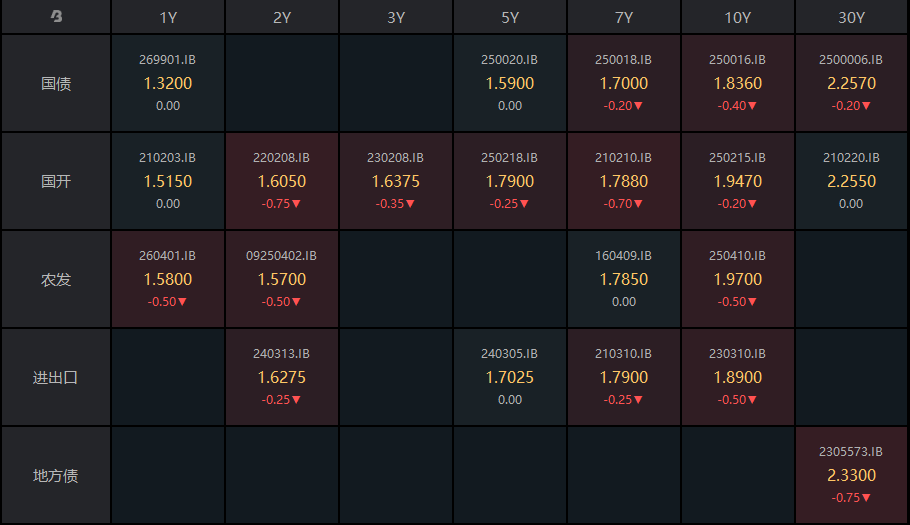The image size is (910, 525).
Task: Choose the 进出口 row label
Action: (x=56, y=378)
